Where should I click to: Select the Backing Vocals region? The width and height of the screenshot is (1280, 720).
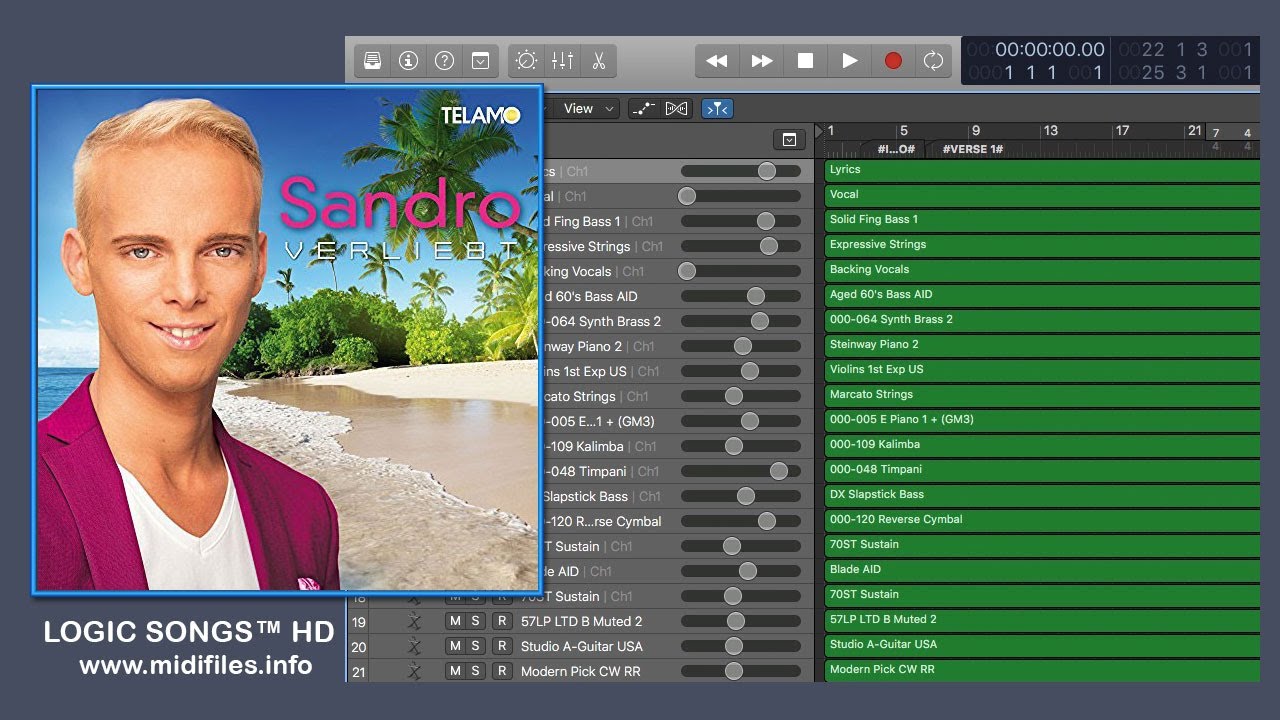click(x=1042, y=271)
